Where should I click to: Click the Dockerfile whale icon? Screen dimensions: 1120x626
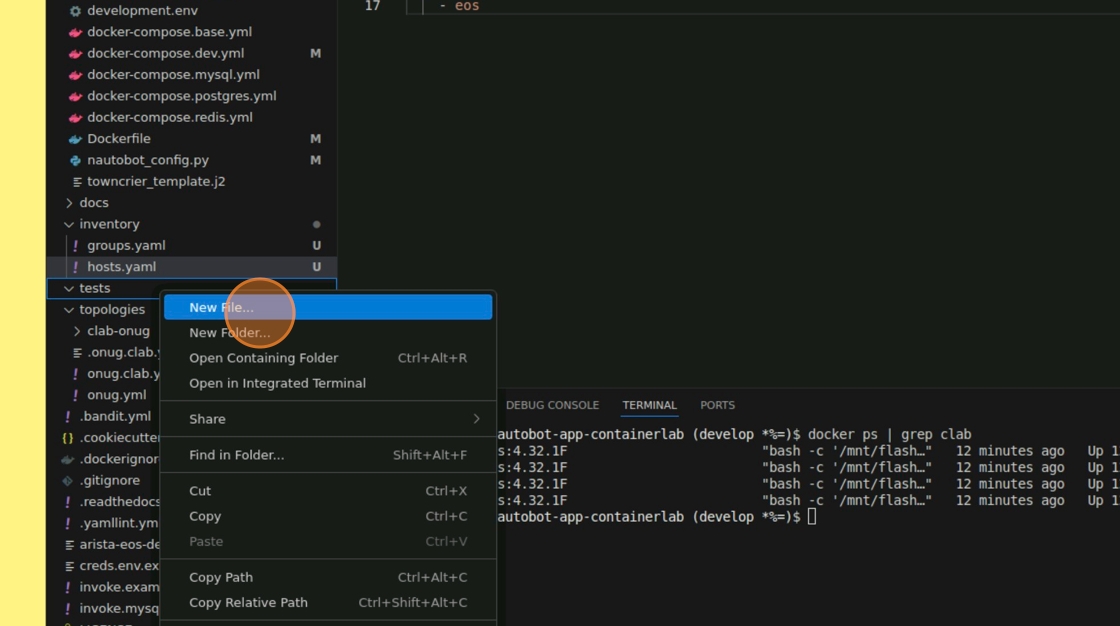(x=75, y=139)
